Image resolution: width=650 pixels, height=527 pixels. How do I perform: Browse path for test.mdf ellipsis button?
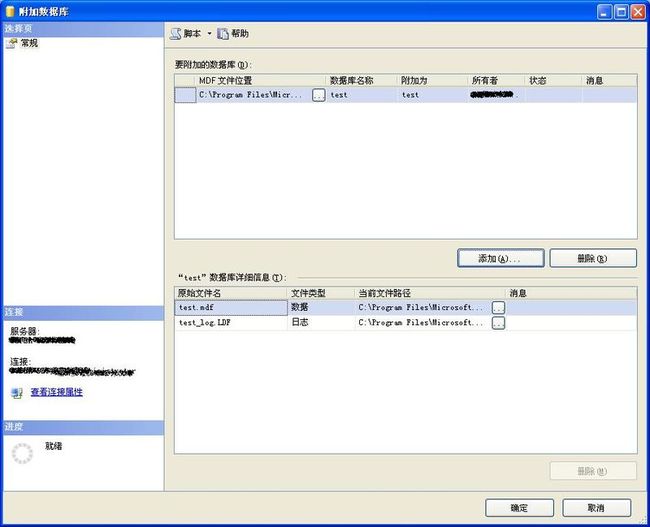(498, 308)
